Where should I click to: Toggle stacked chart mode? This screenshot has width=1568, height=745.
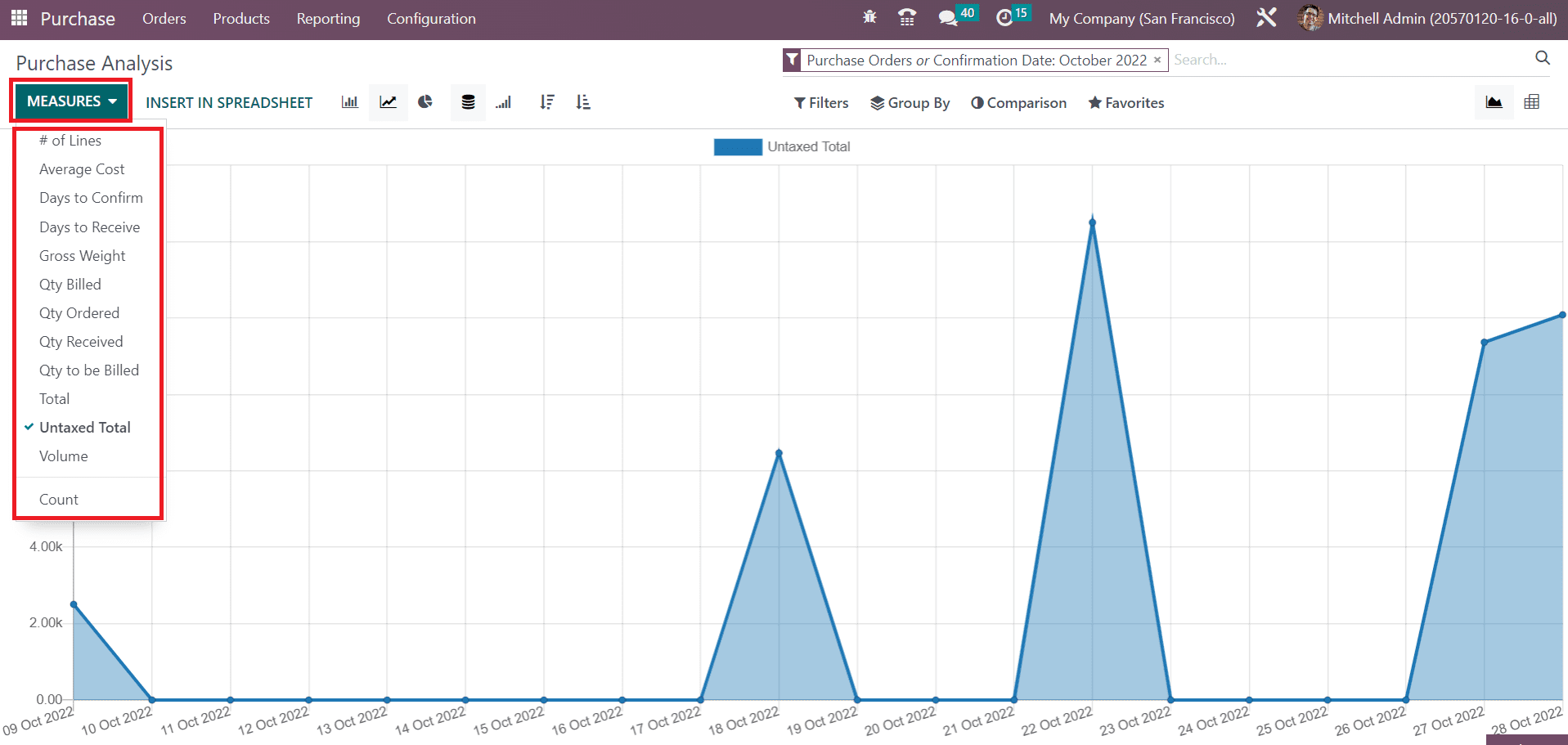tap(468, 102)
